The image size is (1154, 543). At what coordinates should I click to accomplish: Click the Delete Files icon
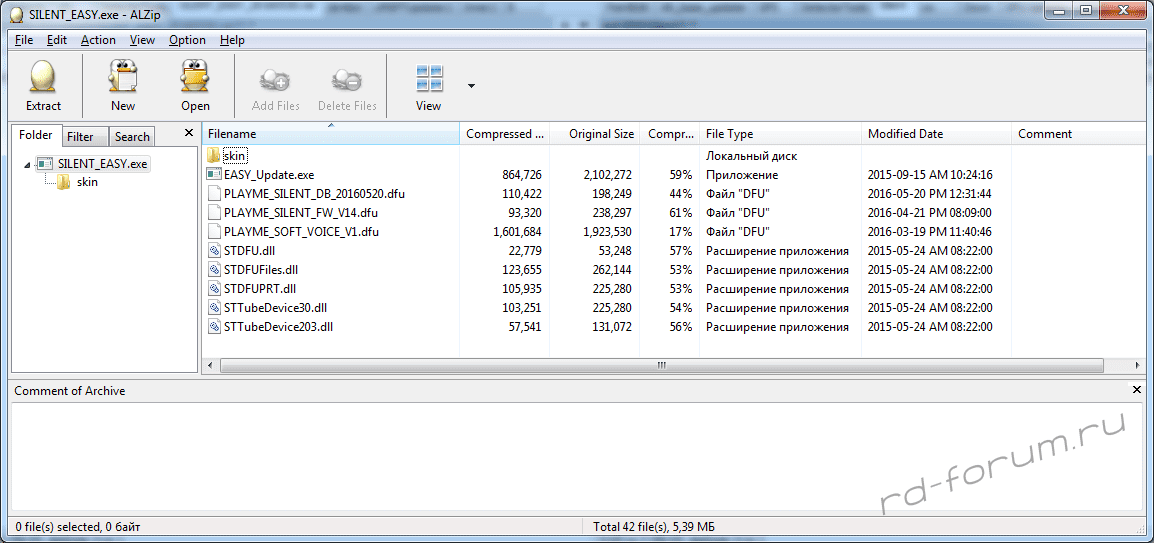click(x=347, y=78)
